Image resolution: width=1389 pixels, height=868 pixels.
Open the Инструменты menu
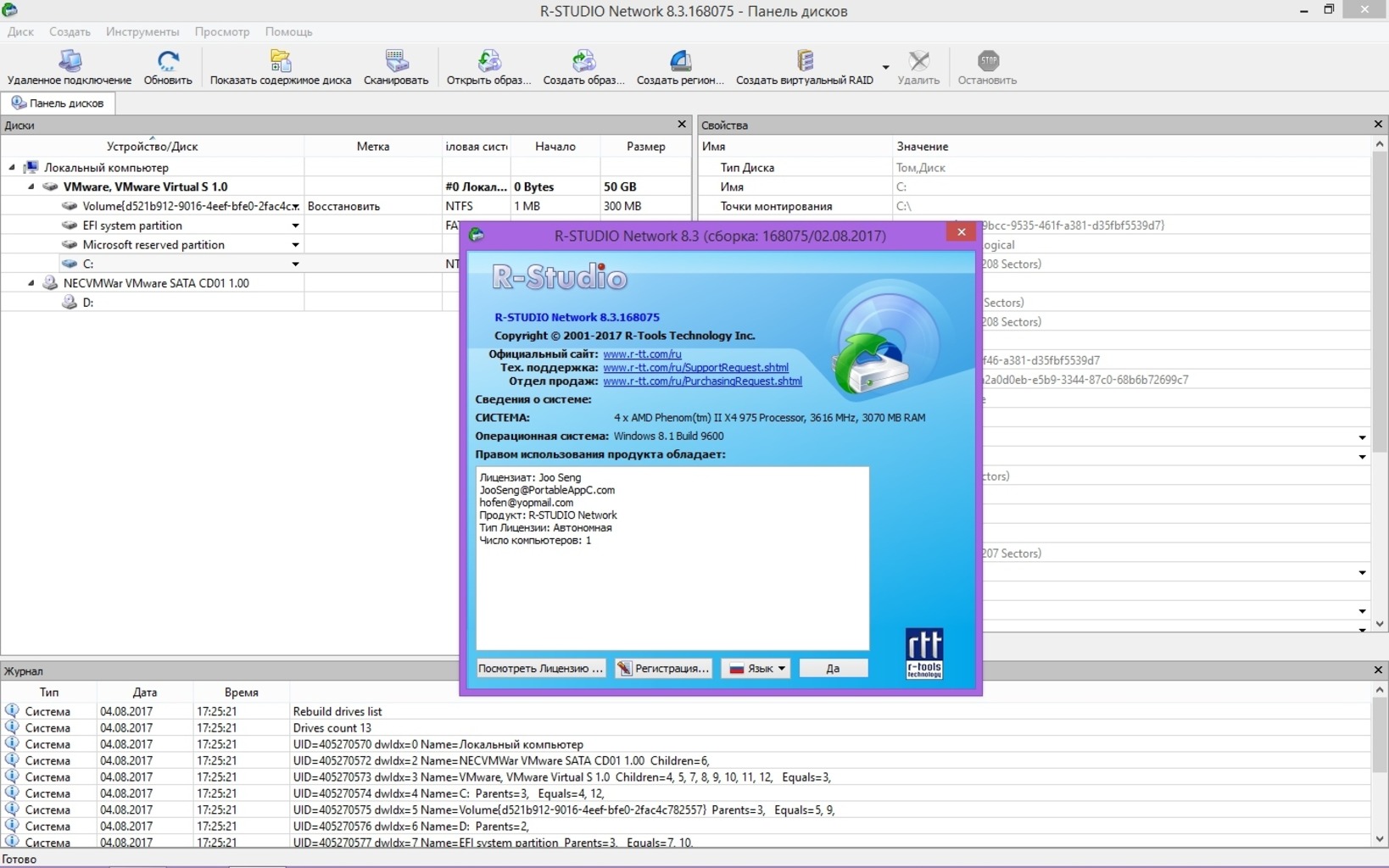142,31
